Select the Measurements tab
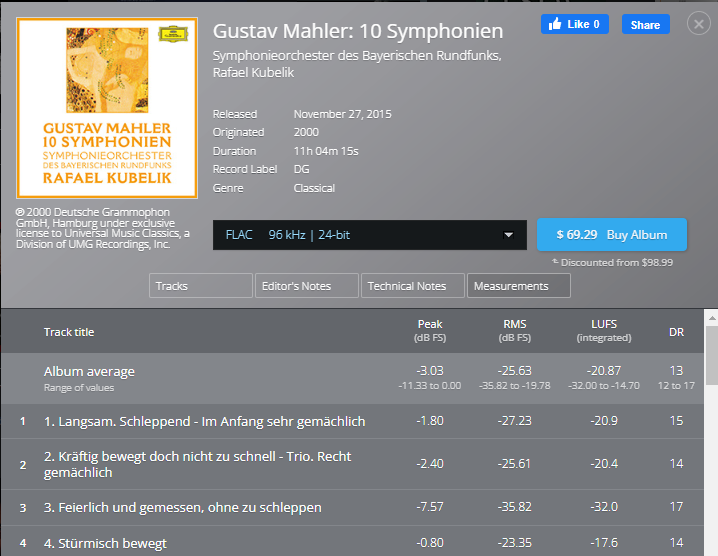 pos(518,286)
